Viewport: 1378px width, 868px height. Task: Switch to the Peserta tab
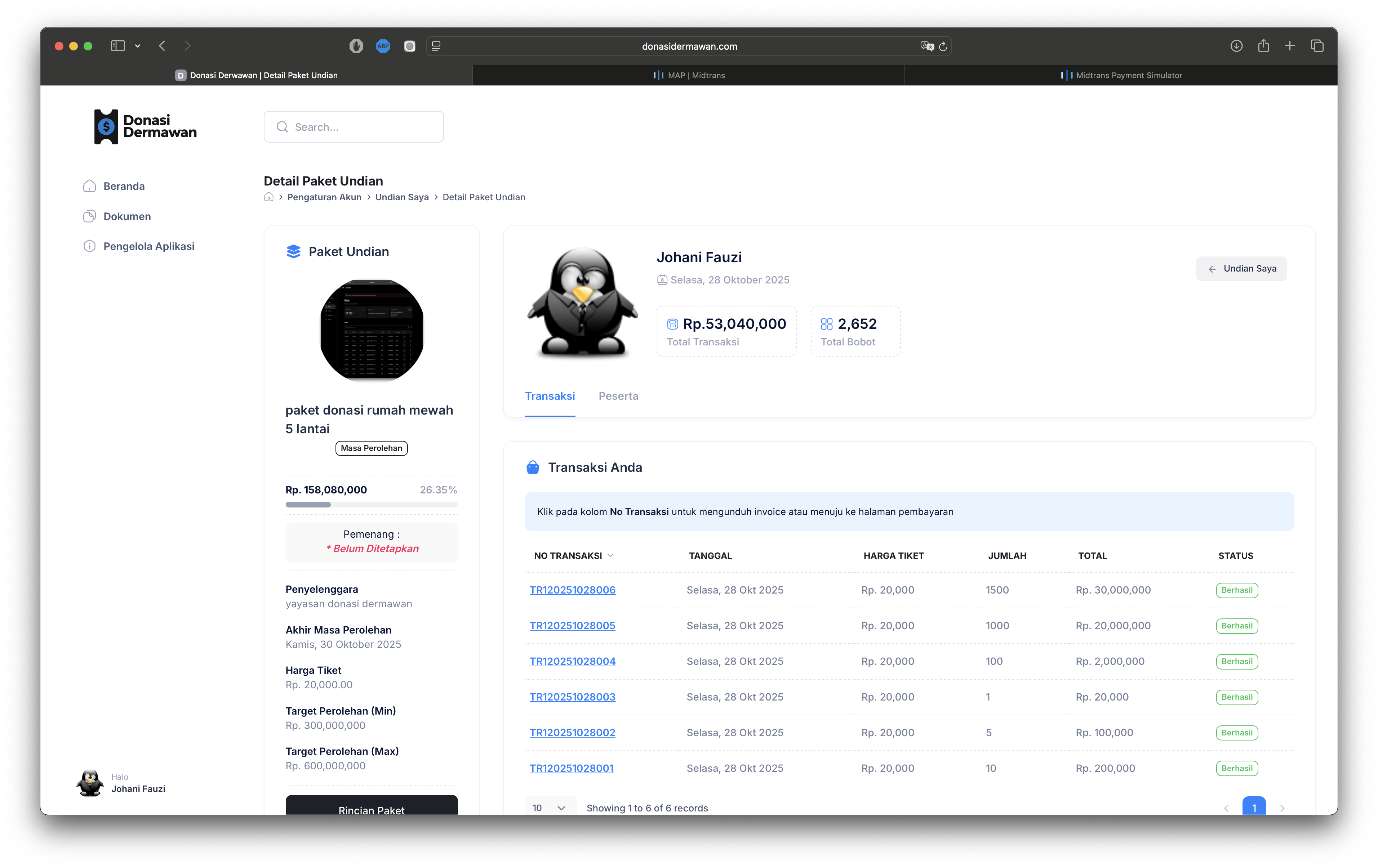coord(618,396)
